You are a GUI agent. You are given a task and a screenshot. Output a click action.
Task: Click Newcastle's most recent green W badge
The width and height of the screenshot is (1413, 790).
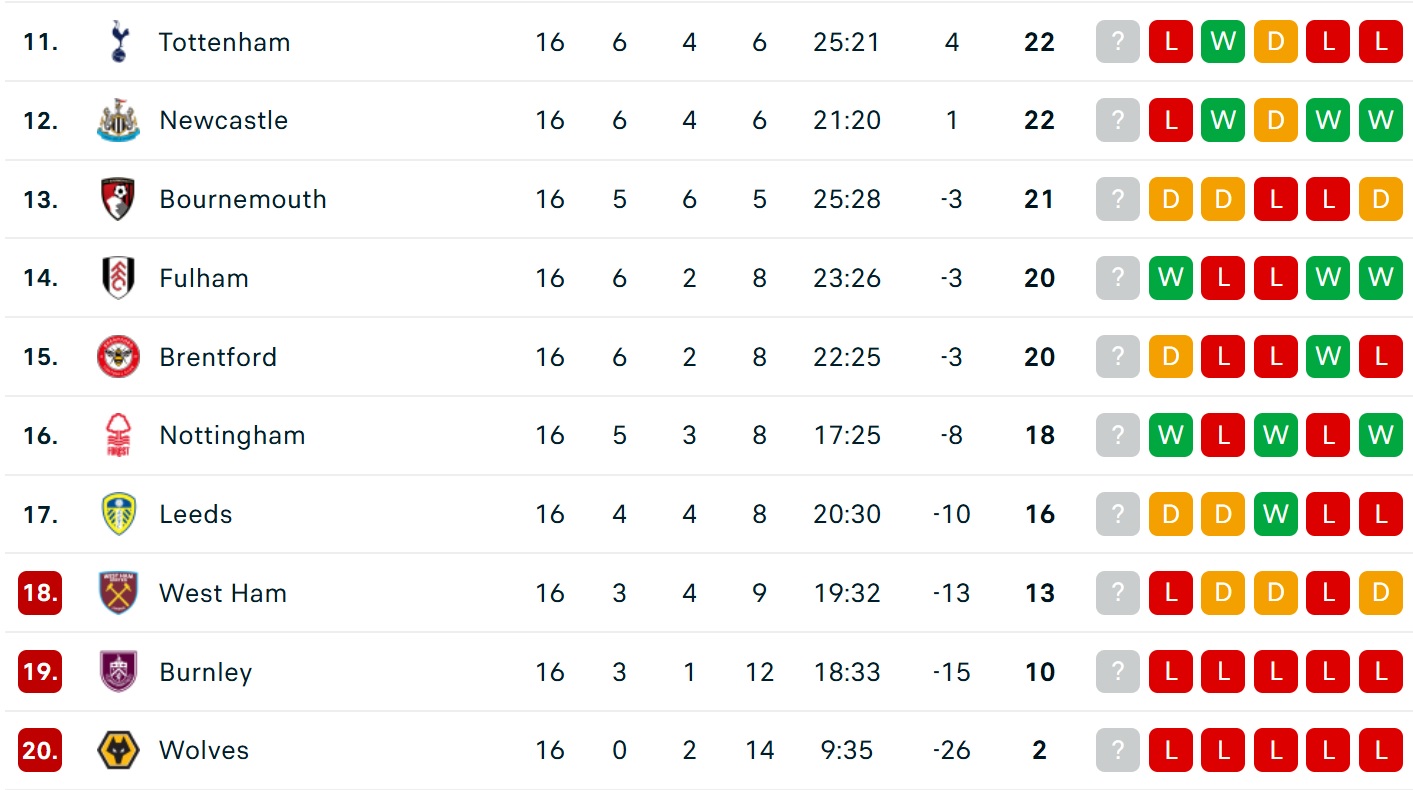[1223, 121]
